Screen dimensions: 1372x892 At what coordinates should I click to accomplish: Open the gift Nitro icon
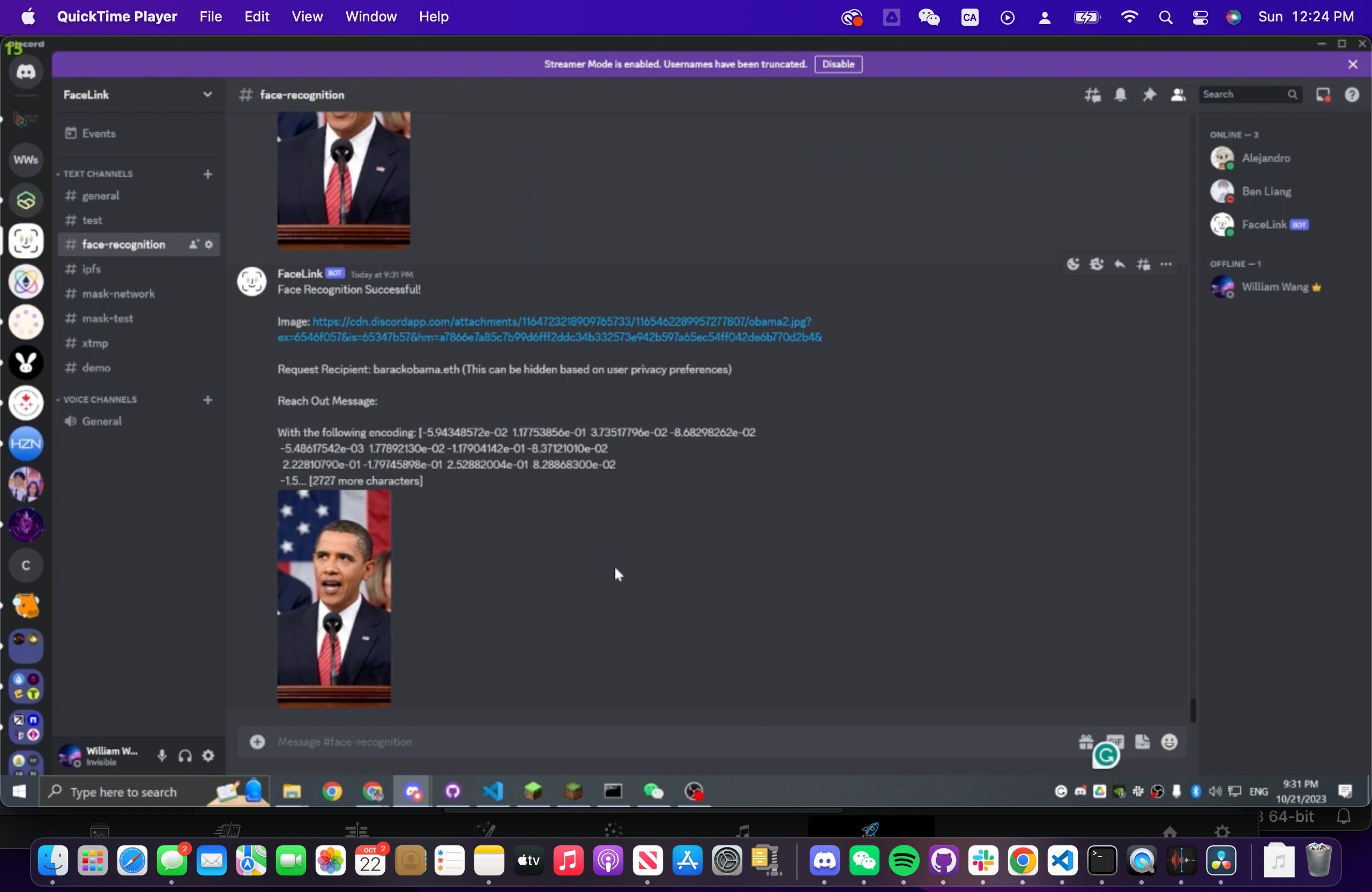[x=1086, y=742]
